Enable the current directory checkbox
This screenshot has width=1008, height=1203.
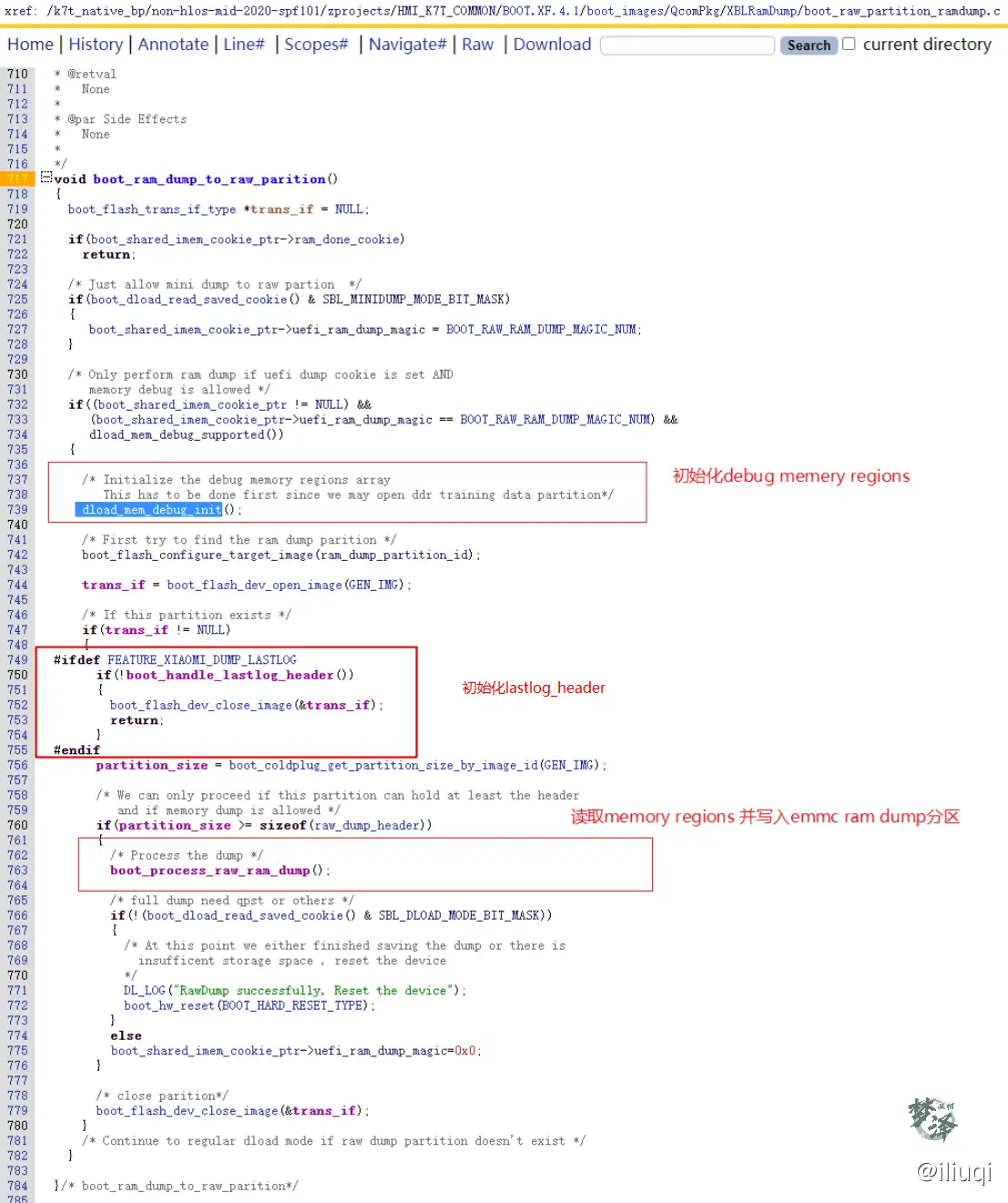pos(849,44)
